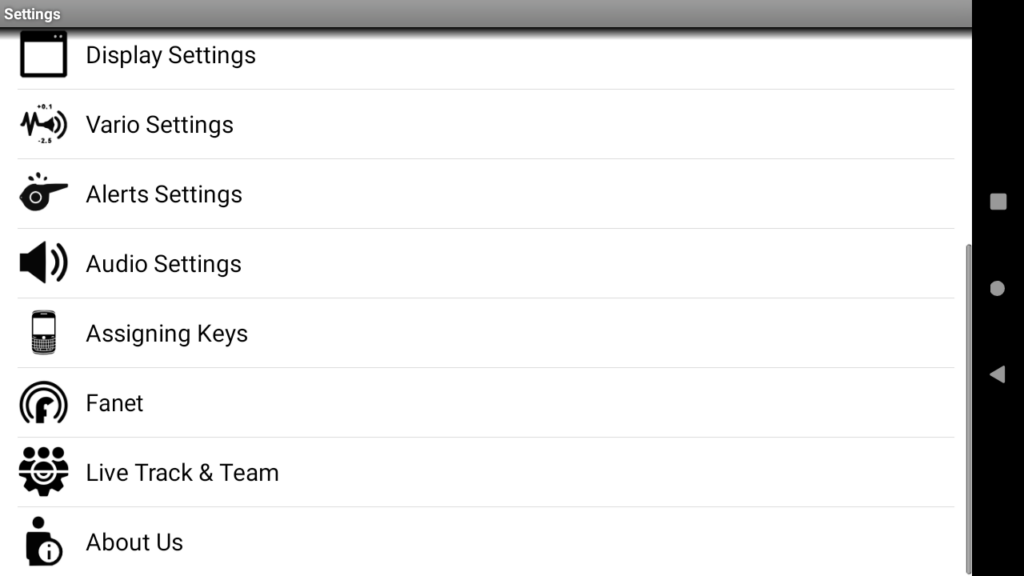1024x576 pixels.
Task: Open the Fanet settings entry
Action: click(486, 403)
